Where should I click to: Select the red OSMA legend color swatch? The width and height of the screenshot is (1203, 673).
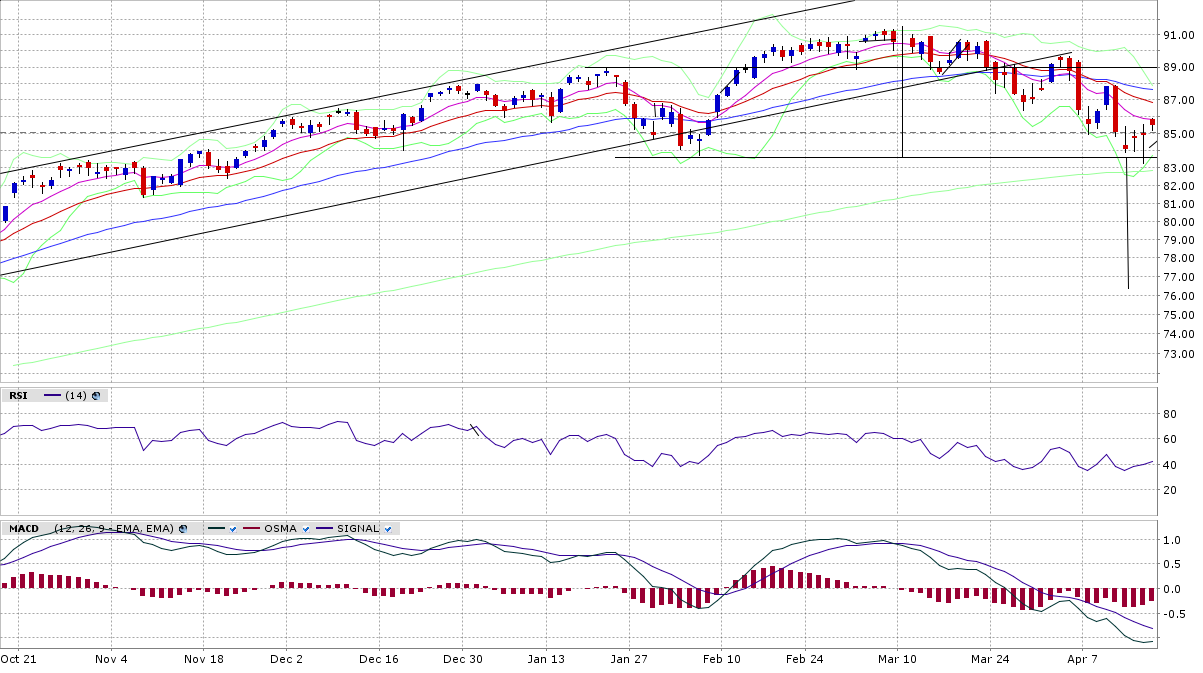pos(250,528)
